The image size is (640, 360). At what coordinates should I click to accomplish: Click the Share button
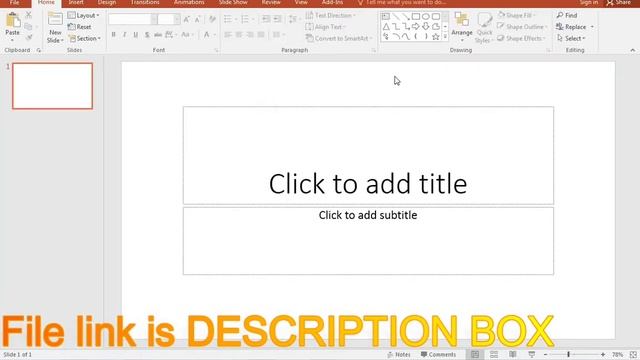[x=619, y=3]
